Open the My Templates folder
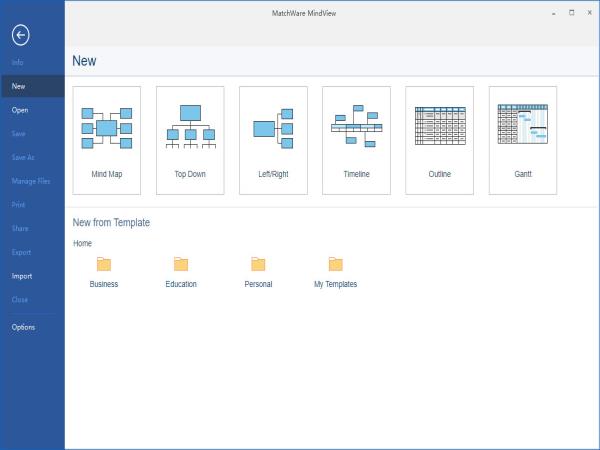Viewport: 600px width, 450px height. point(336,272)
